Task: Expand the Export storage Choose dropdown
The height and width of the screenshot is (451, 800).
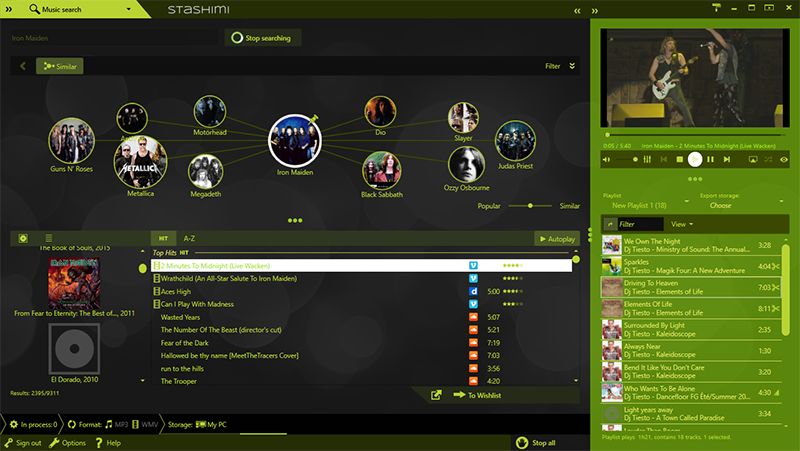Action: point(721,205)
